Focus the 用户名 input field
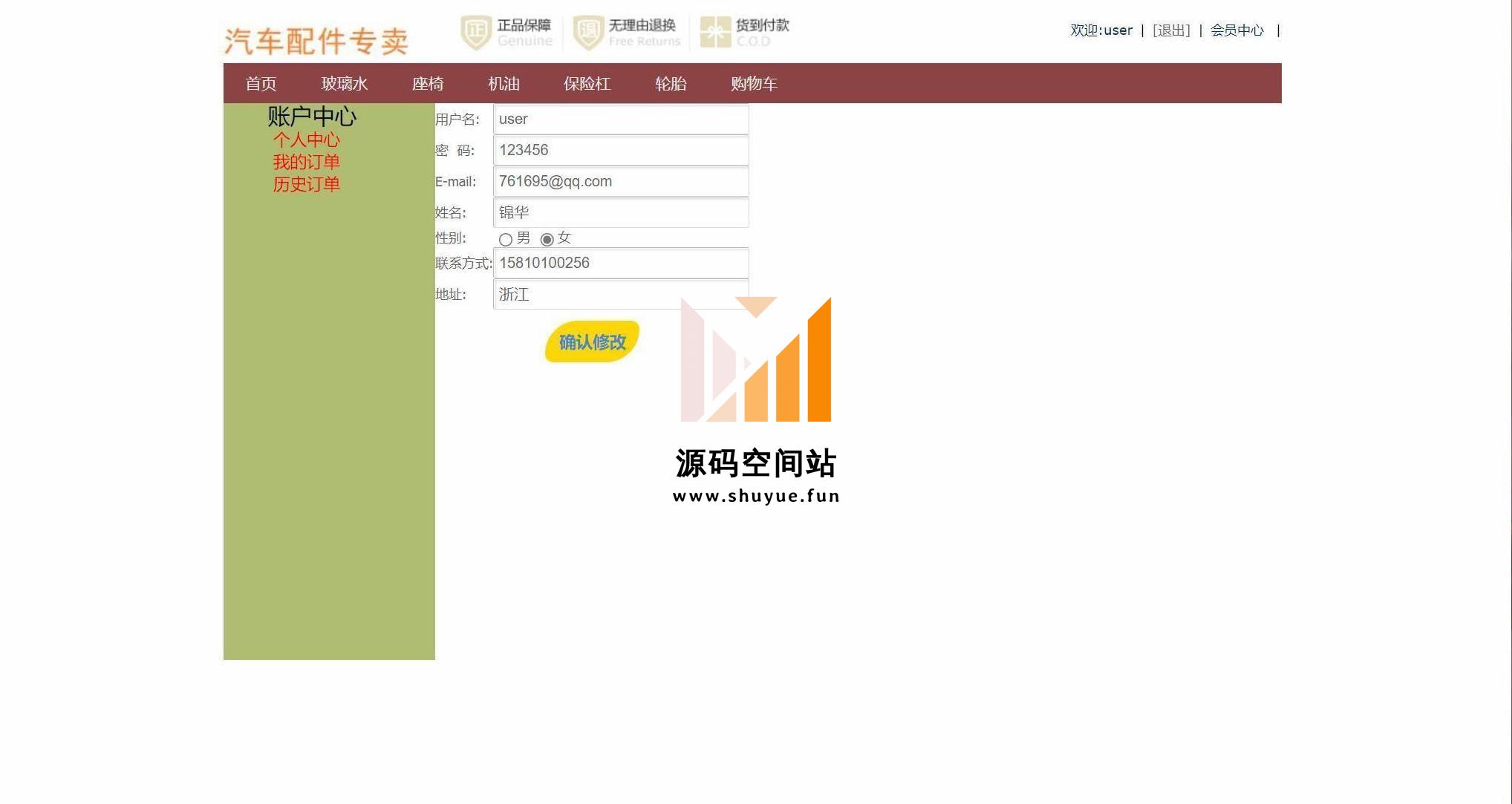Image resolution: width=1512 pixels, height=804 pixels. tap(621, 120)
